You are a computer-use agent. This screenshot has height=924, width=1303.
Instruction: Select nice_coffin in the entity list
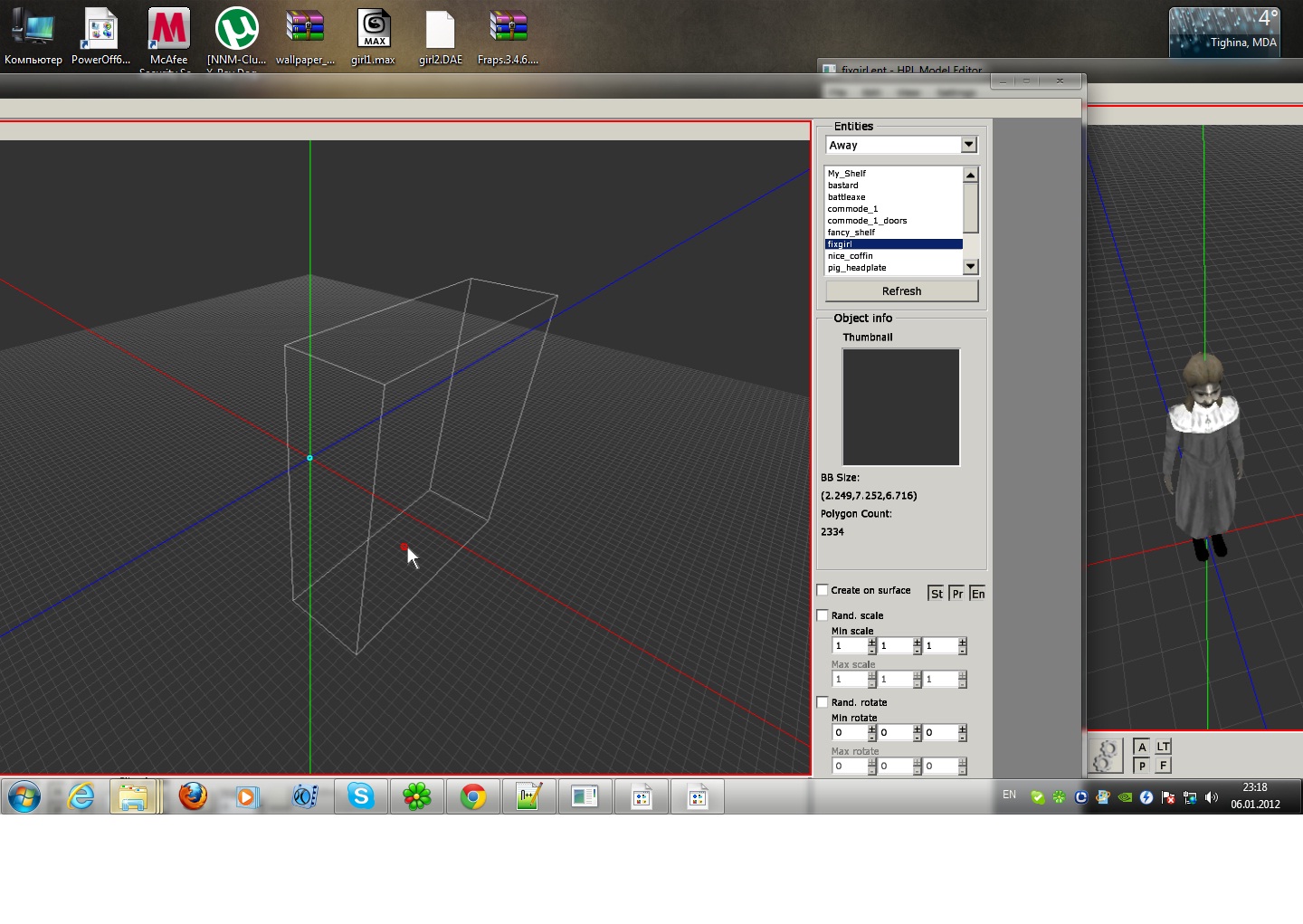click(x=850, y=256)
